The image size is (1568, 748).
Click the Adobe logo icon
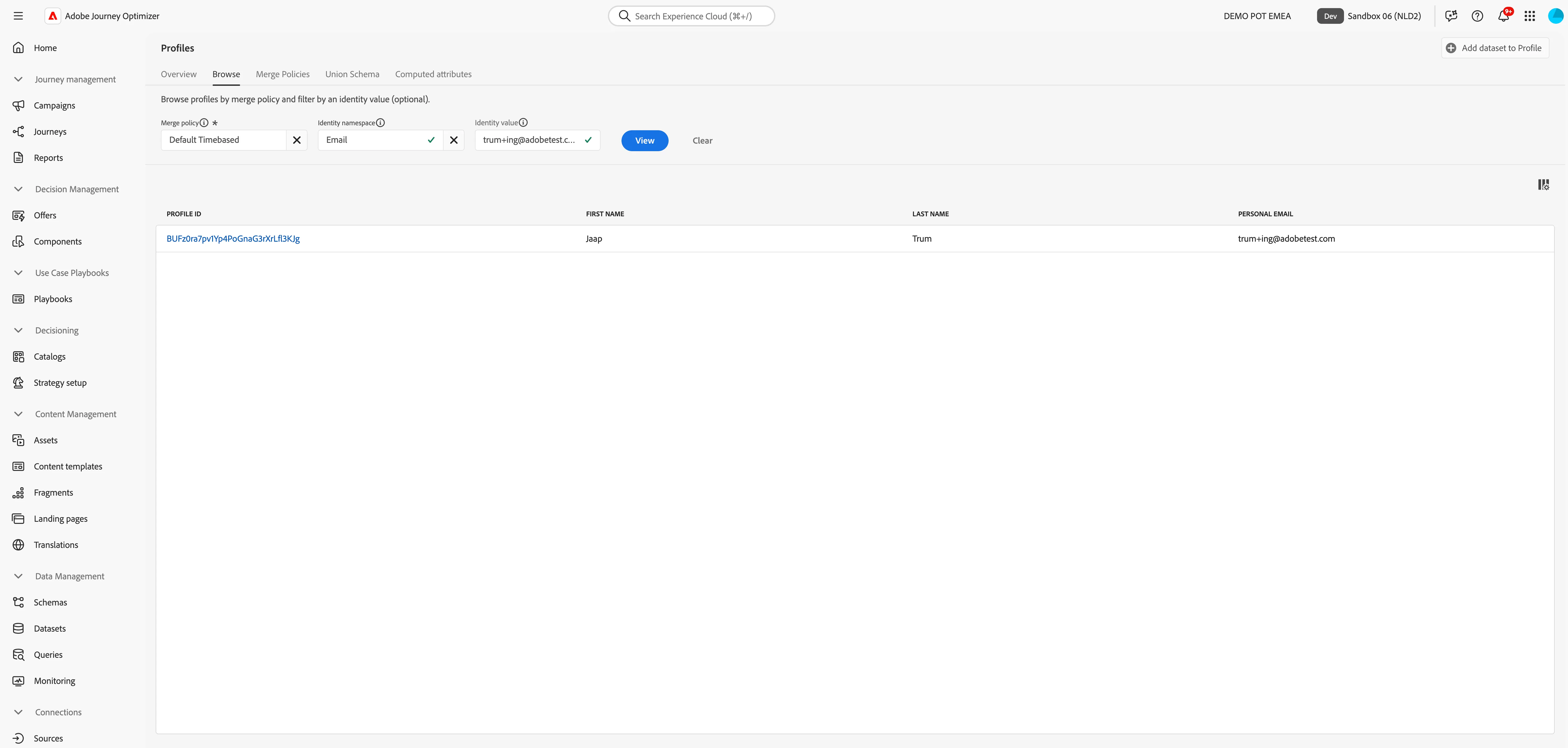[53, 16]
